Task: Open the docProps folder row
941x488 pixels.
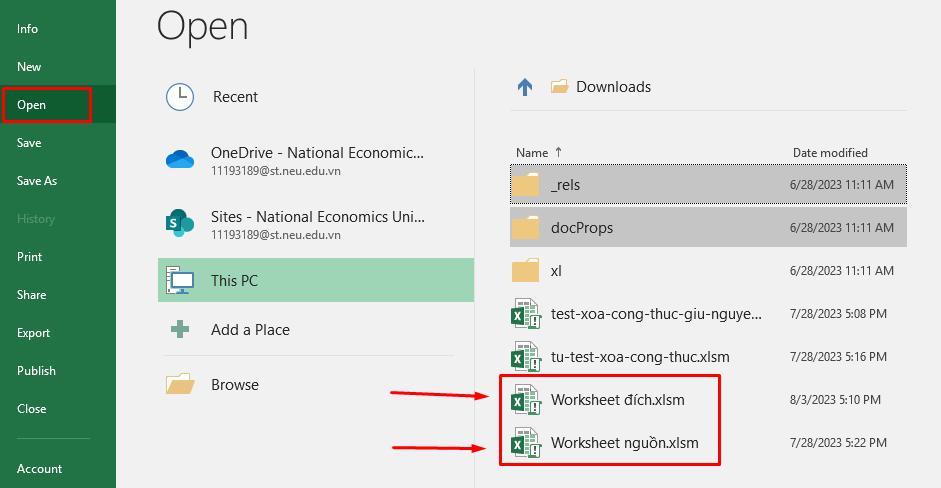Action: (708, 228)
